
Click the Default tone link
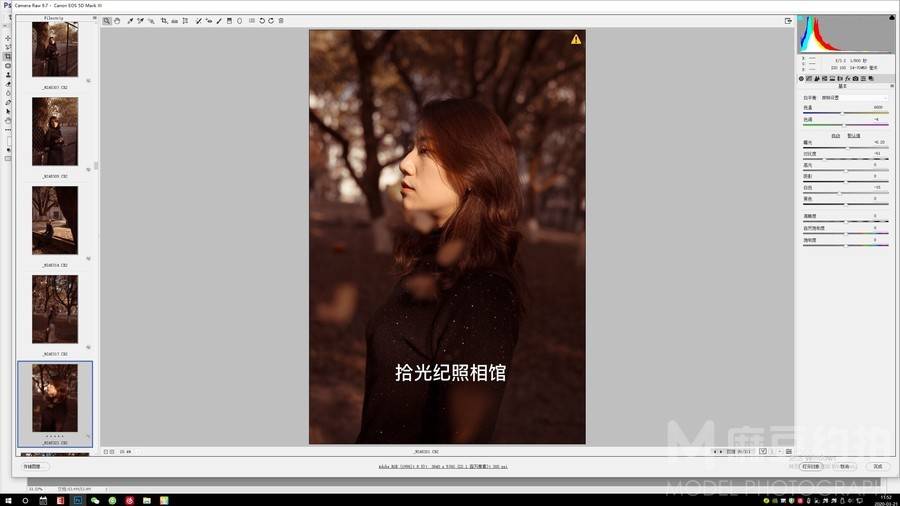point(854,136)
